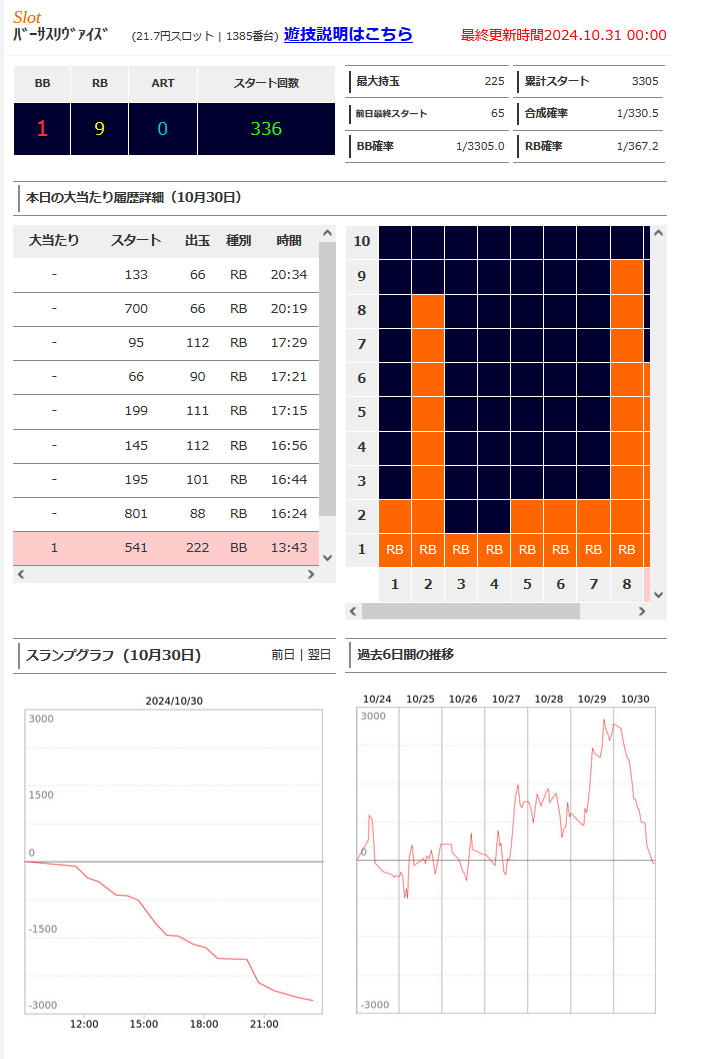Click right arrow of bonus chart horizontal scrollbar

click(x=642, y=611)
